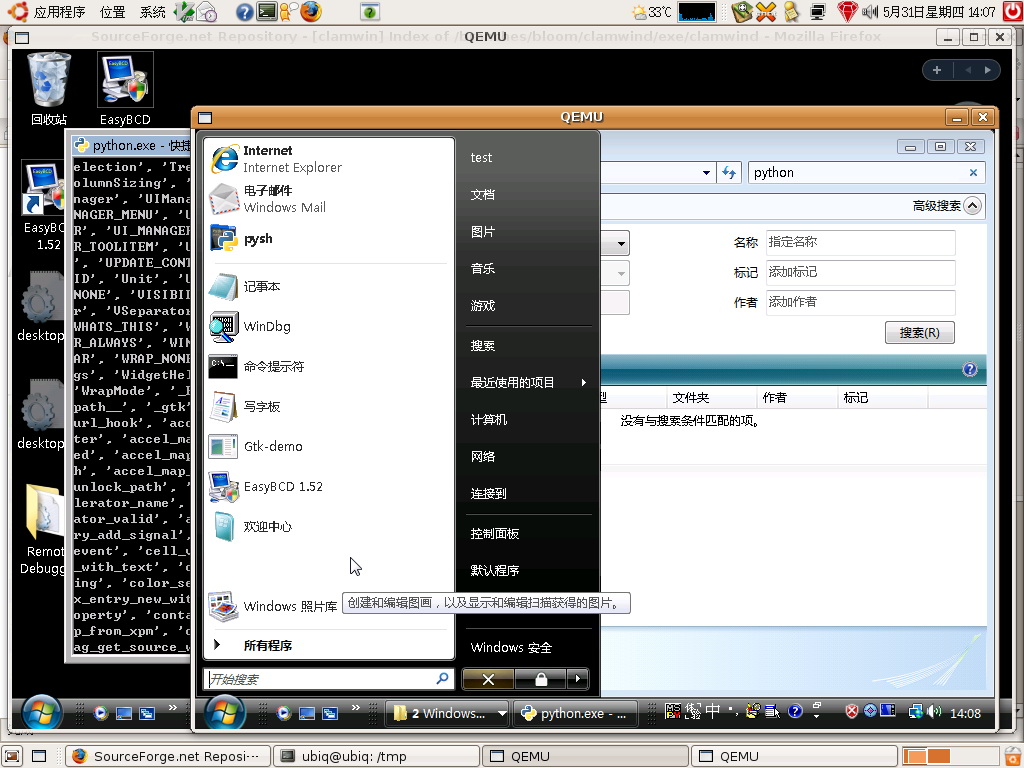Click the 名称 name input field
This screenshot has height=768, width=1024.
860,242
